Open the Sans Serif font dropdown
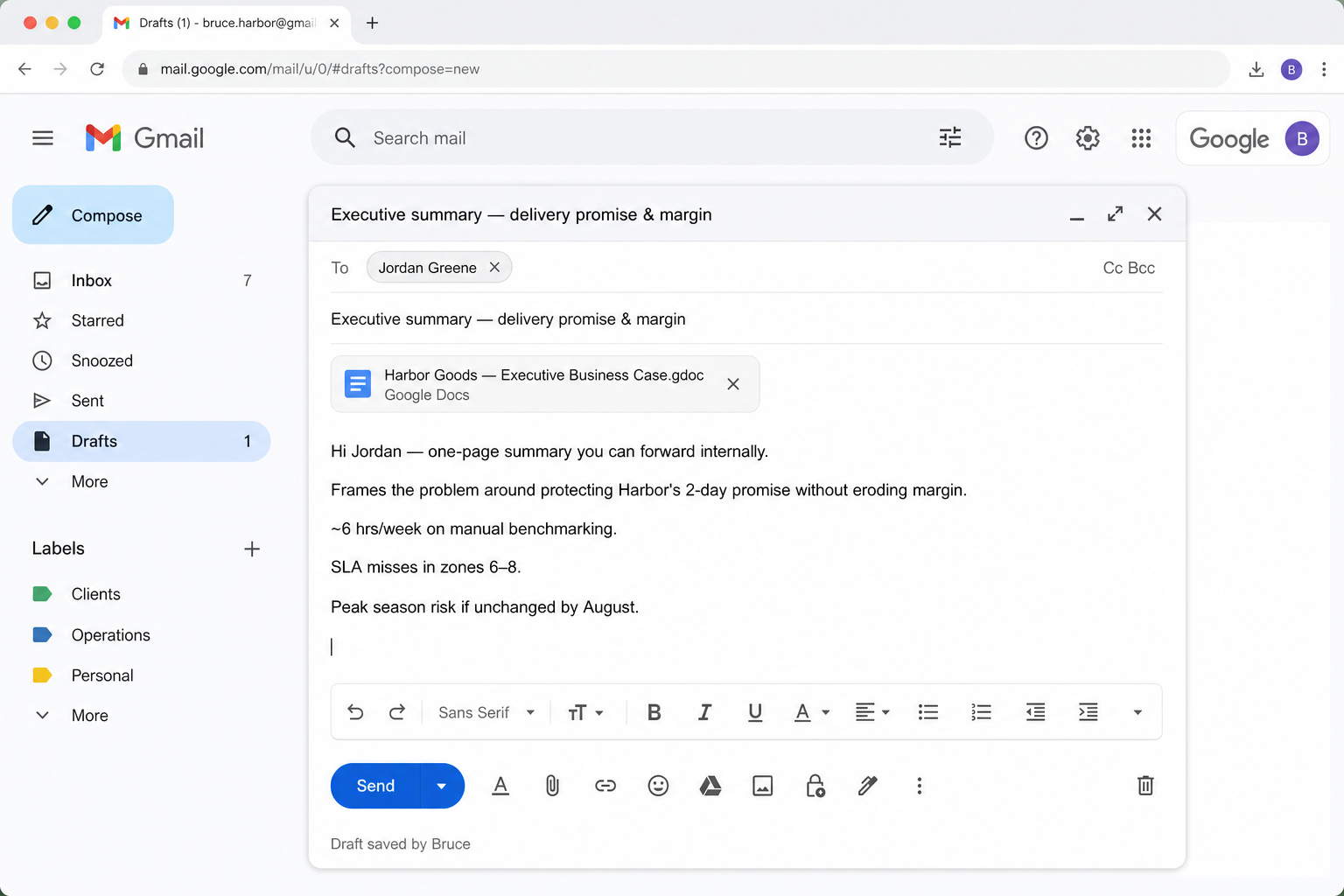Image resolution: width=1344 pixels, height=896 pixels. tap(486, 712)
